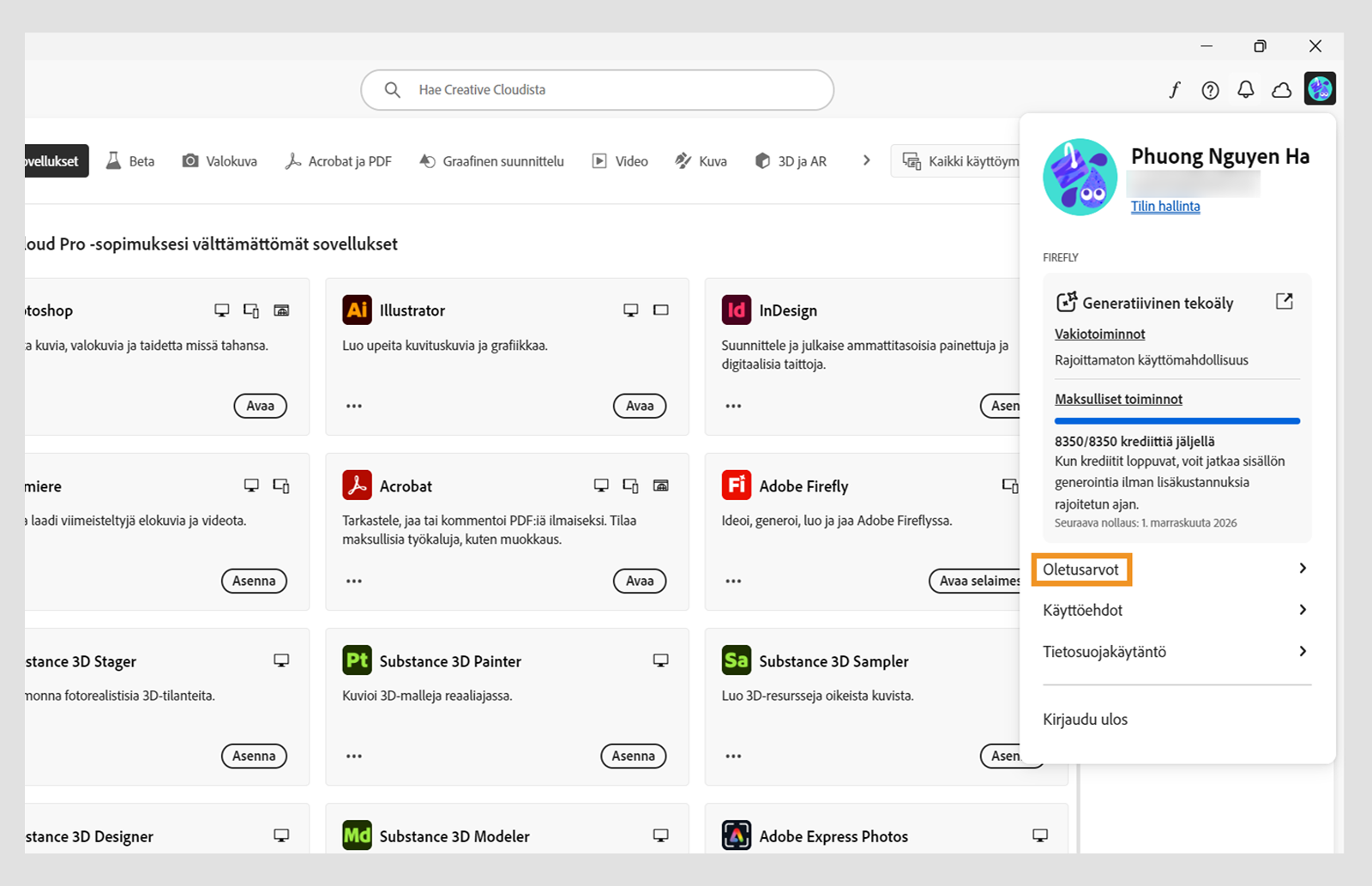Switch to the Graafinen suunnittelu tab
Screen dimensions: 1372x886
[491, 161]
